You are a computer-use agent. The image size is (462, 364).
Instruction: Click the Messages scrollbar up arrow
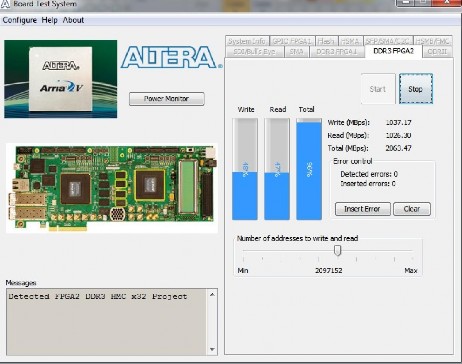(212, 295)
